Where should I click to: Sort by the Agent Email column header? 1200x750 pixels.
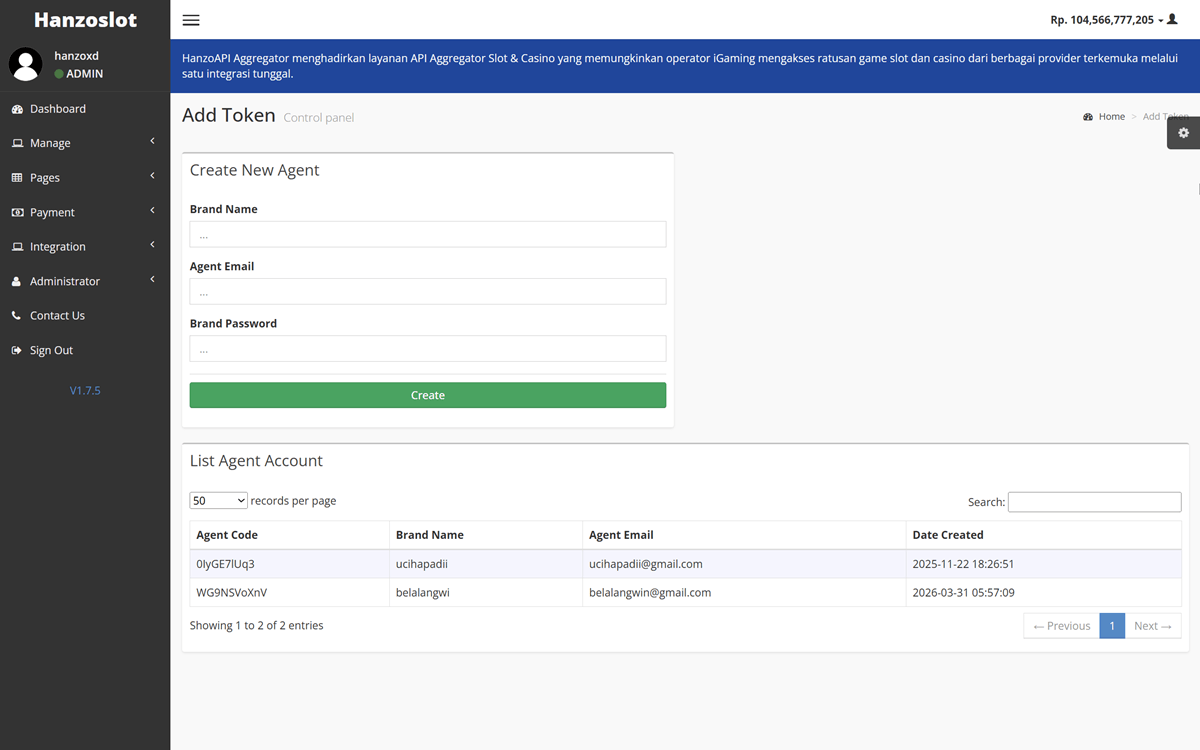744,535
